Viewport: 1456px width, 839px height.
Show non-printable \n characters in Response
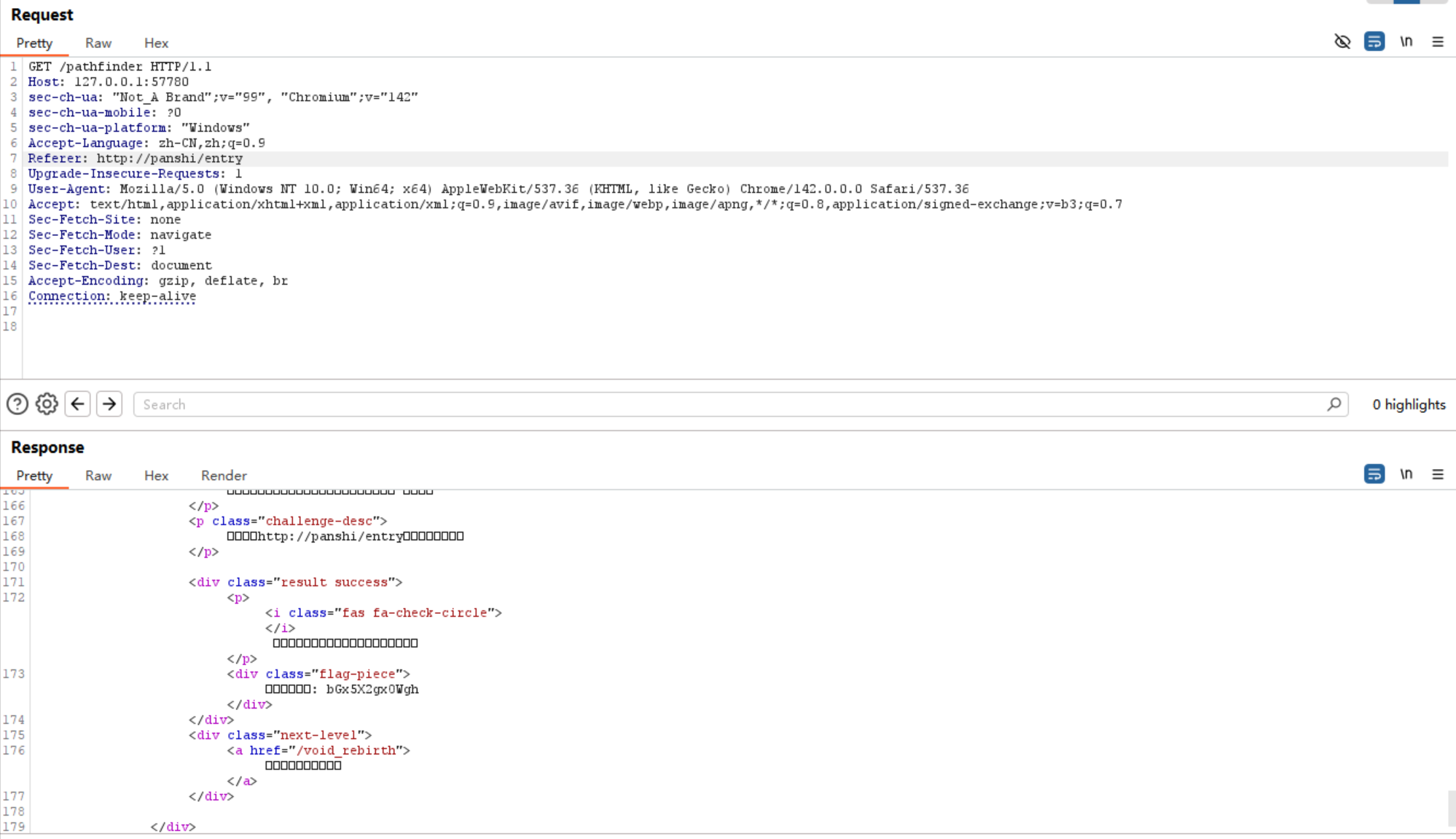1406,474
